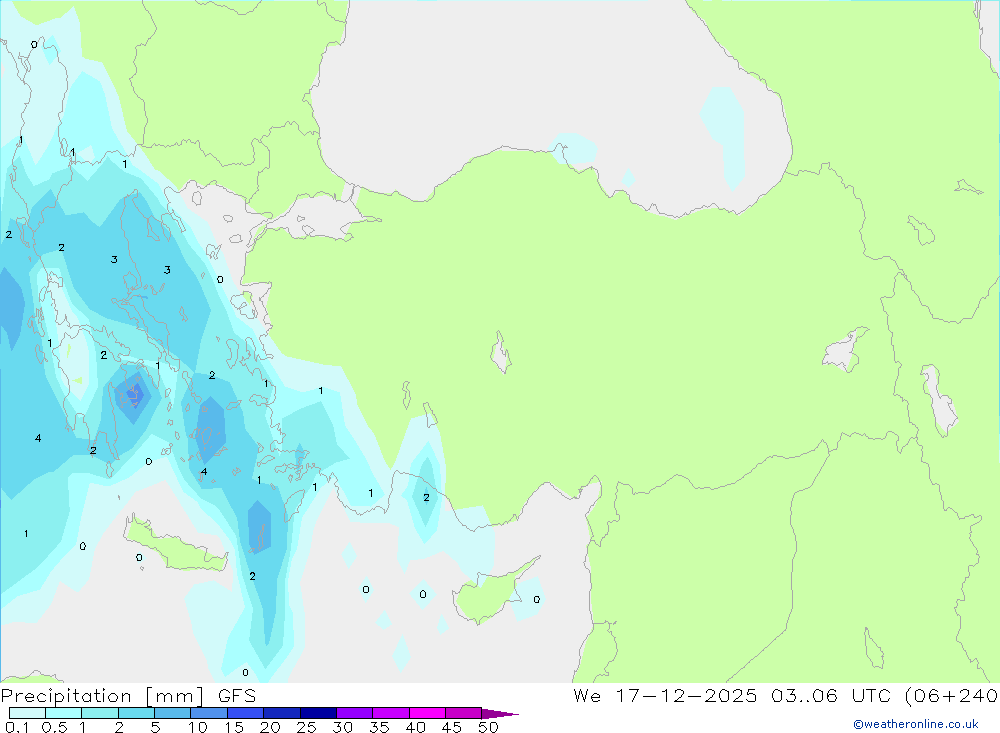This screenshot has width=1000, height=733.
Task: Click the '(06+240' forecast run text
Action: [952, 695]
